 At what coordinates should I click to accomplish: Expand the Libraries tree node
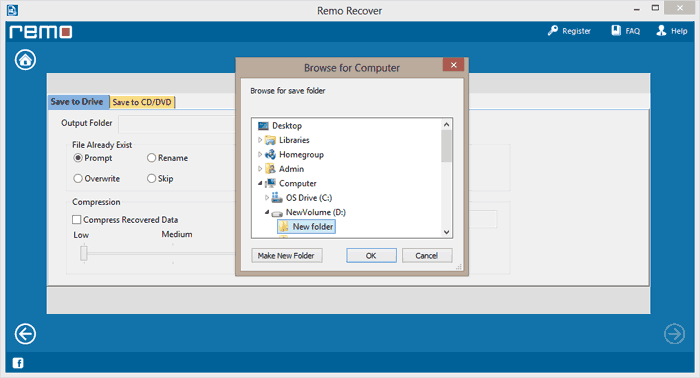pyautogui.click(x=260, y=140)
